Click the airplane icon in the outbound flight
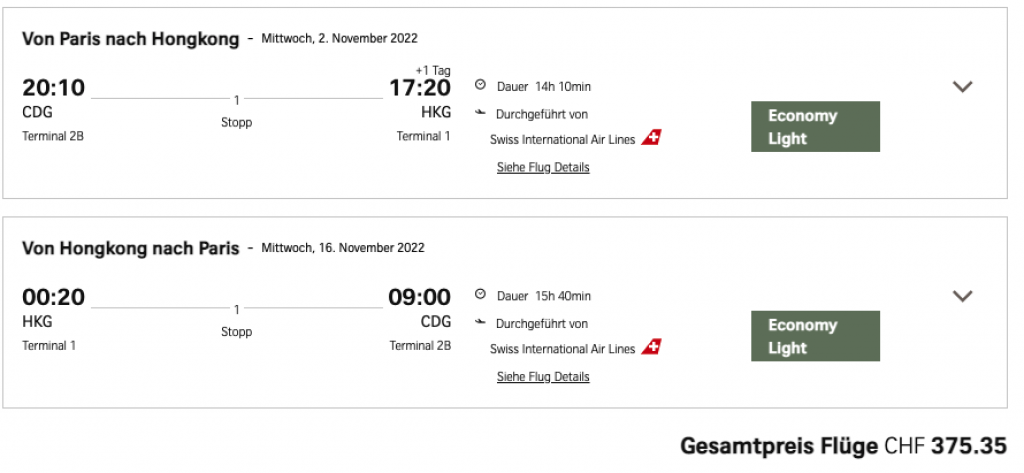This screenshot has width=1024, height=473. pos(480,114)
